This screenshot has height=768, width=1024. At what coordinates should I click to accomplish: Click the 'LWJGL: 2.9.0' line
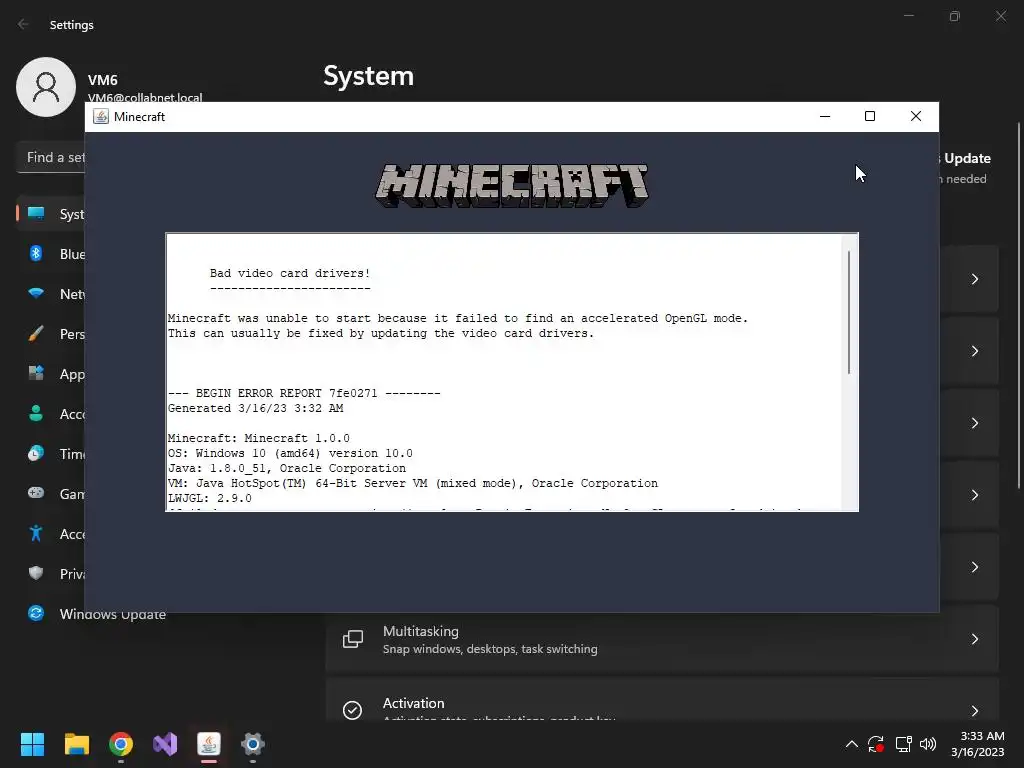tap(210, 498)
